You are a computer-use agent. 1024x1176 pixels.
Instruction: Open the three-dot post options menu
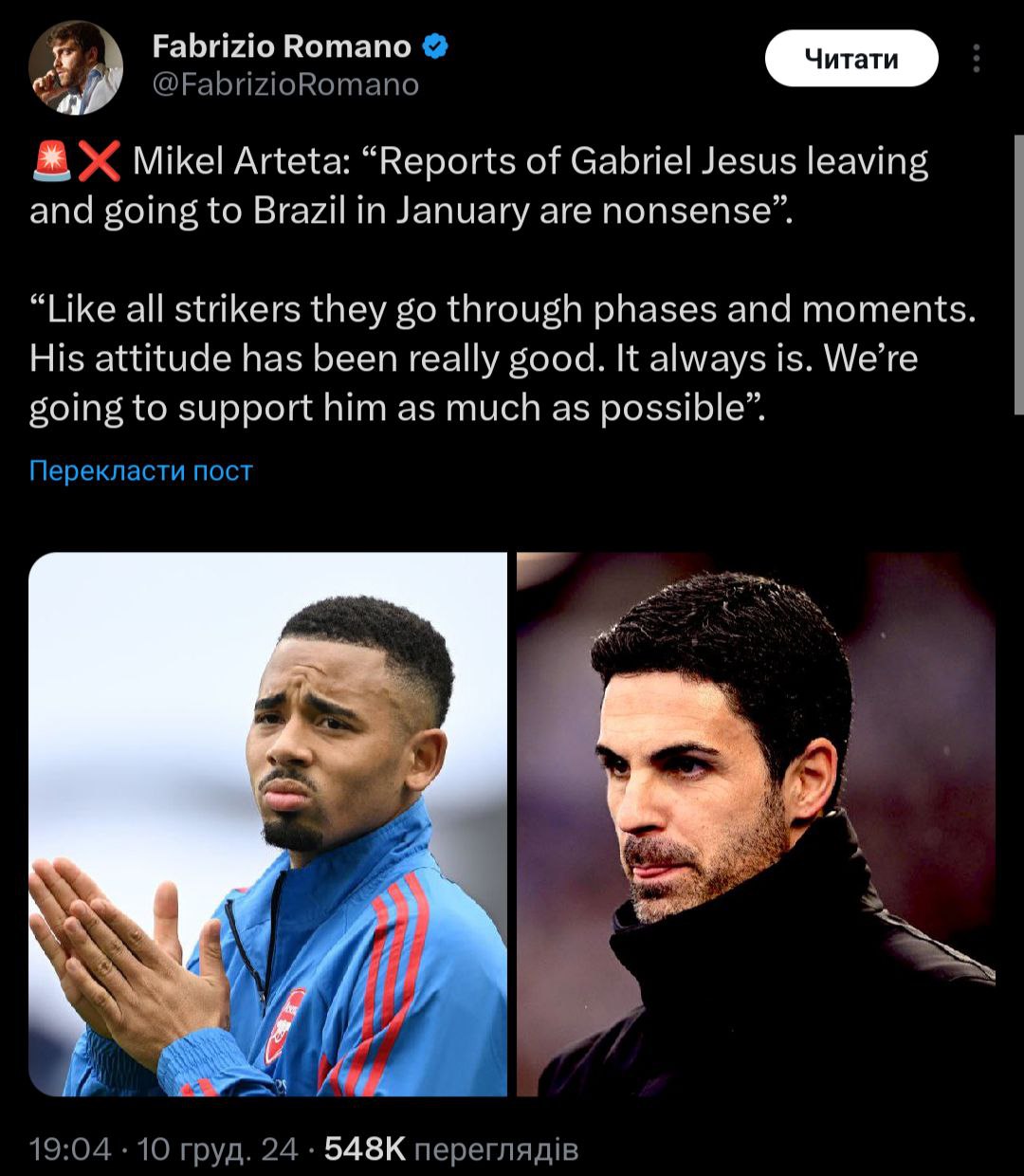(x=976, y=59)
